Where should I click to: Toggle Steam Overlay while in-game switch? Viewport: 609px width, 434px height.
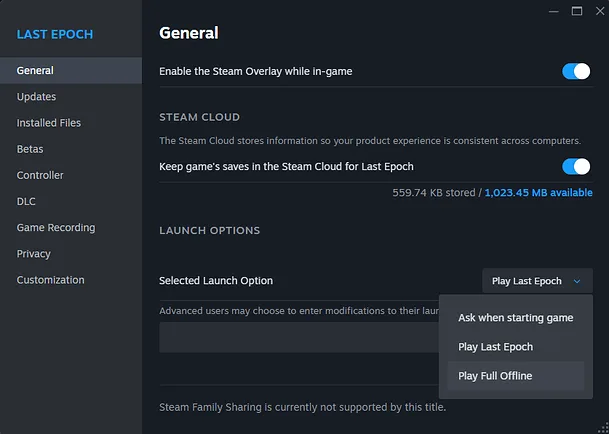click(x=576, y=71)
